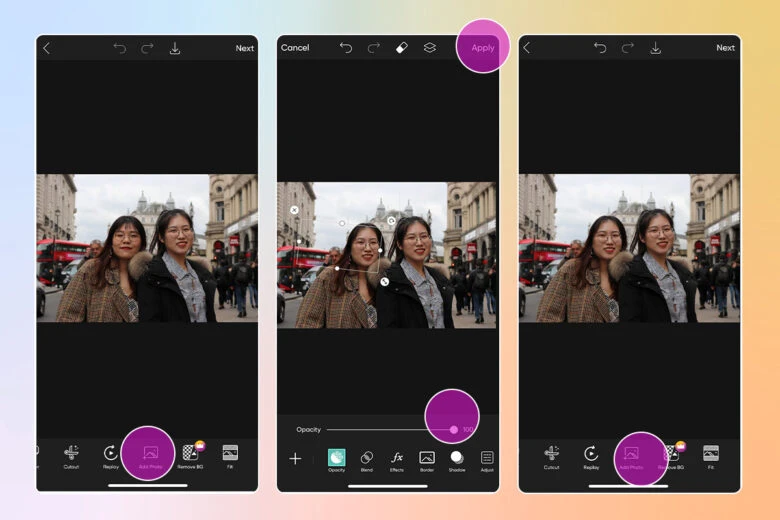Select the Opacity tab in the middle phone
This screenshot has width=780, height=520.
click(336, 459)
